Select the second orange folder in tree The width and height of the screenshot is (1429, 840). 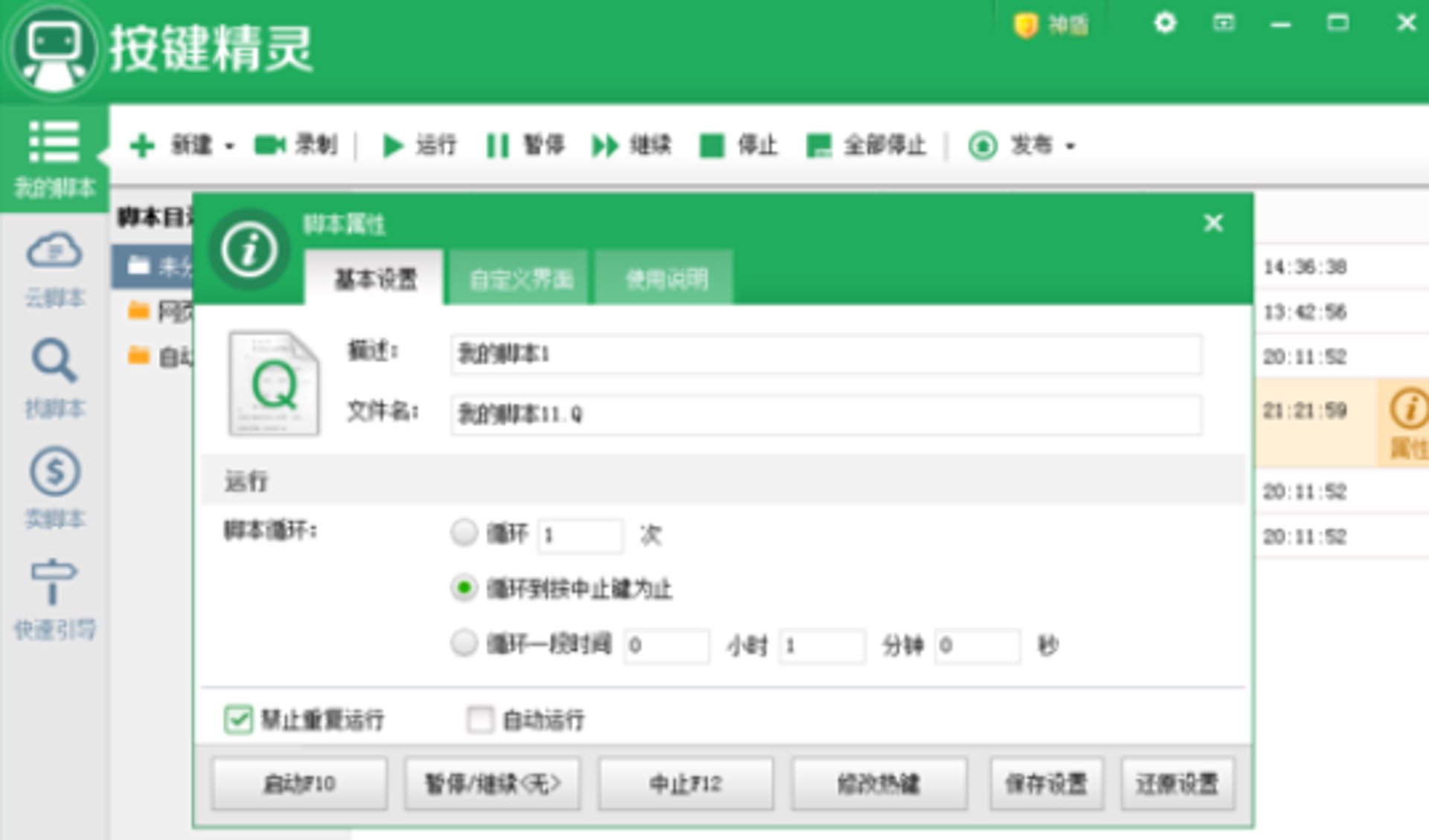pos(159,311)
